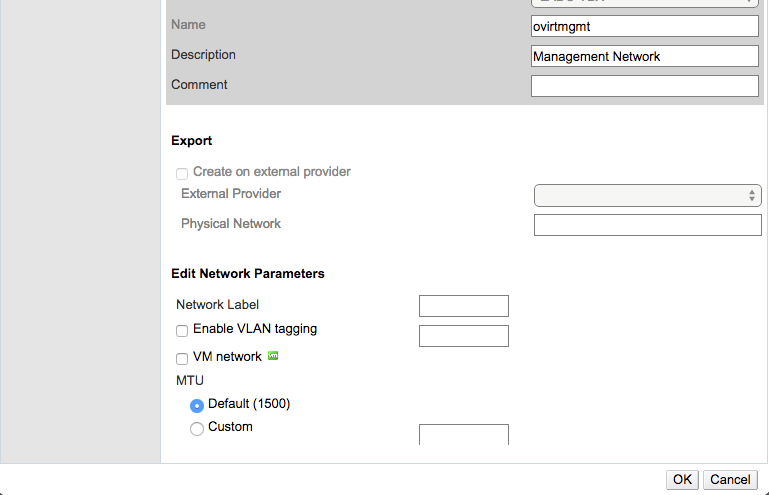769x495 pixels.
Task: Open the External Provider dropdown
Action: (x=647, y=195)
